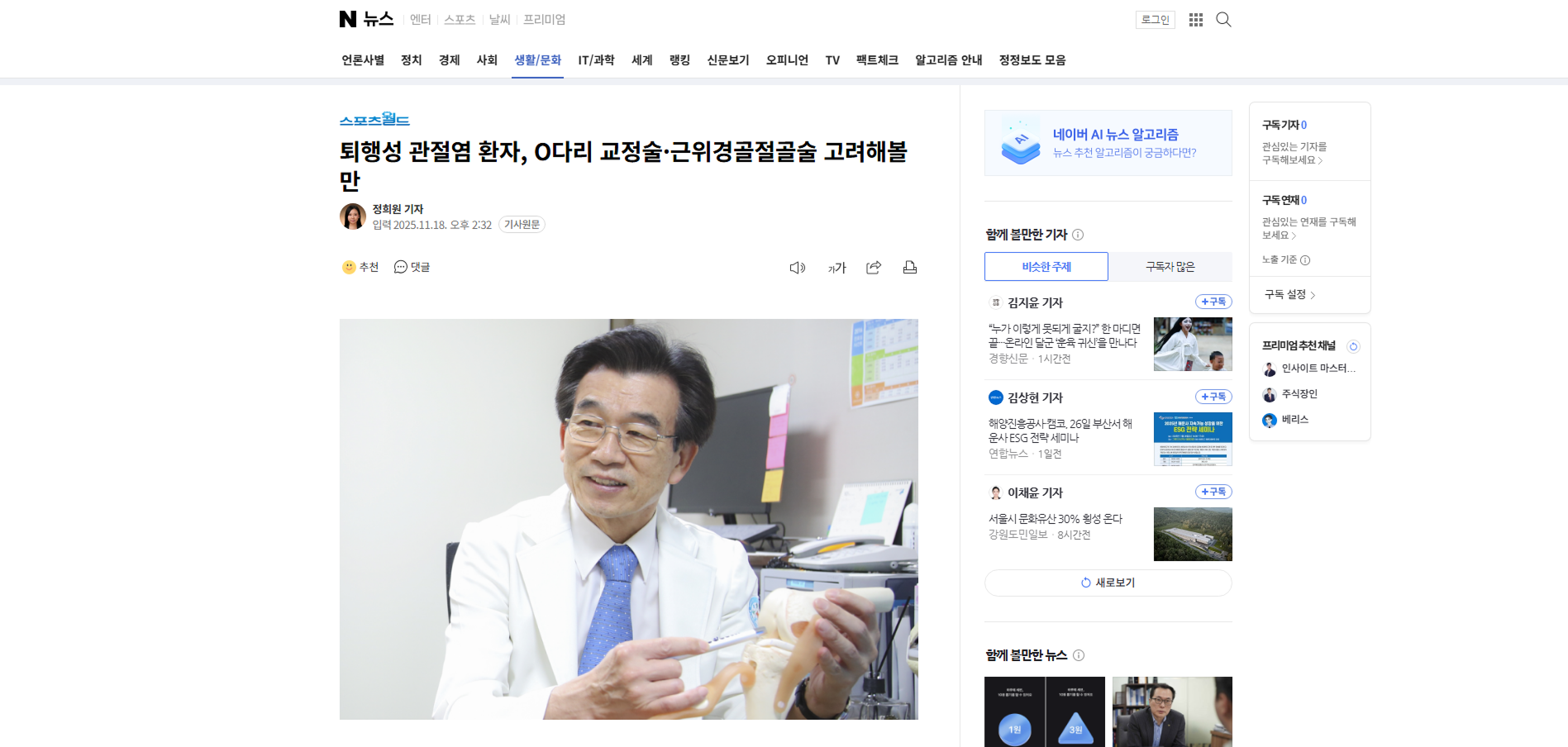Click the share article icon
This screenshot has height=747, width=1568.
pyautogui.click(x=873, y=268)
